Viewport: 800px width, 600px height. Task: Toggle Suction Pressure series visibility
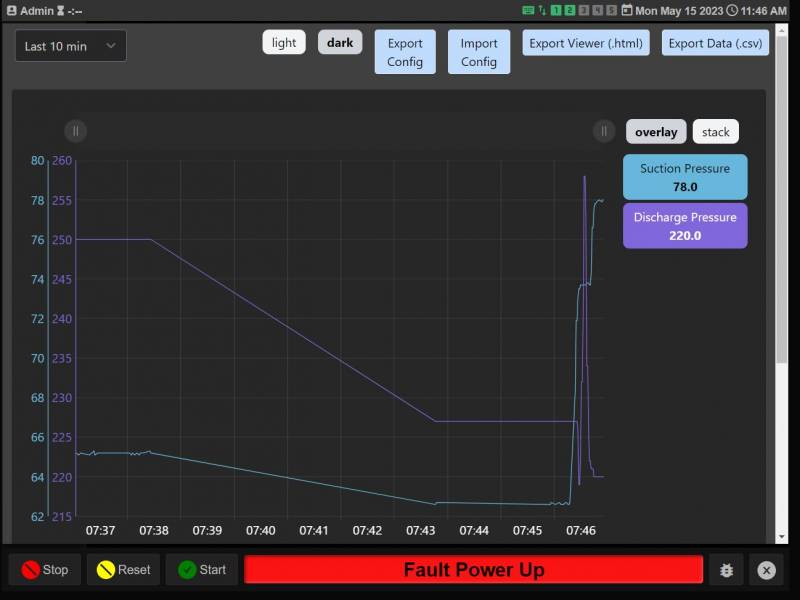685,177
